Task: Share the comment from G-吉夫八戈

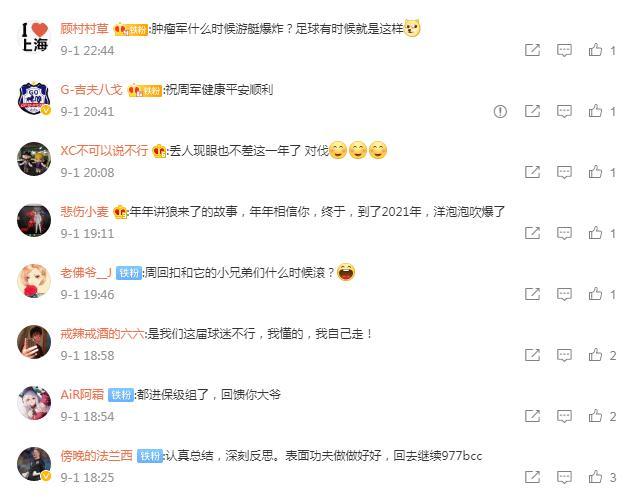Action: [532, 111]
